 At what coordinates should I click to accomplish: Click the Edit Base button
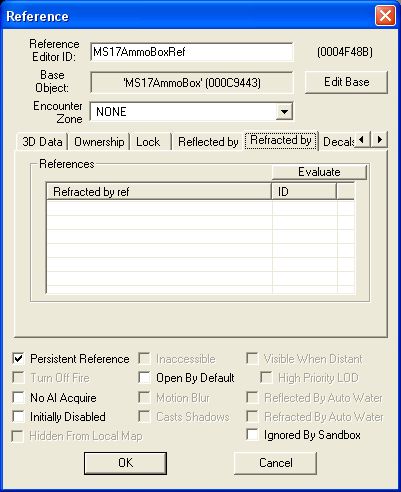tap(346, 82)
